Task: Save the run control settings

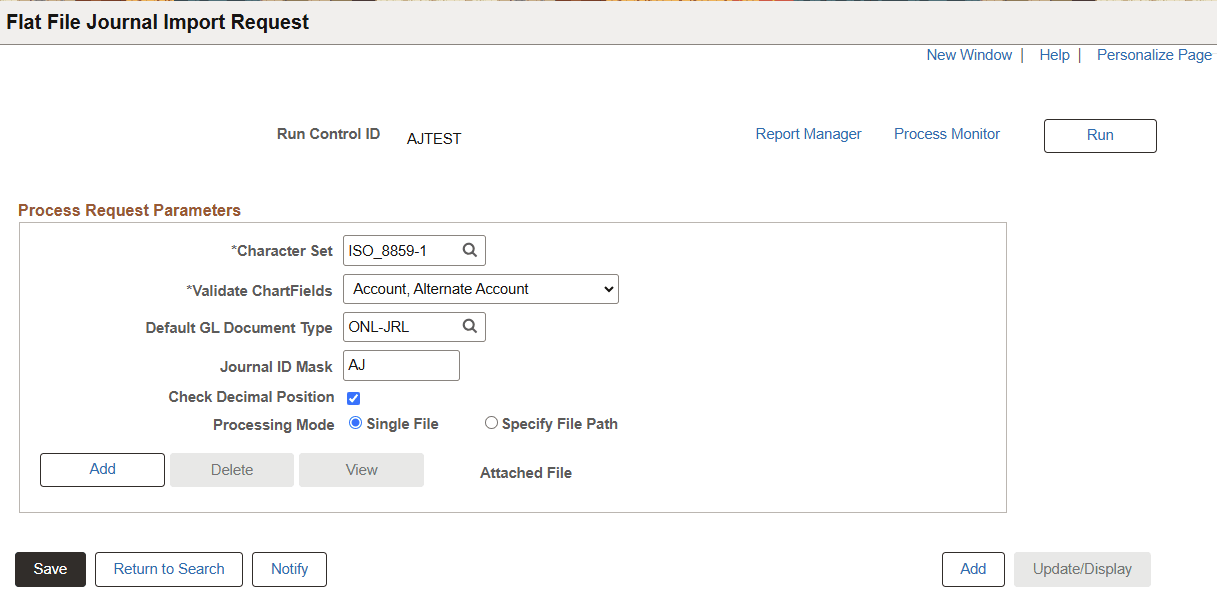Action: click(49, 569)
